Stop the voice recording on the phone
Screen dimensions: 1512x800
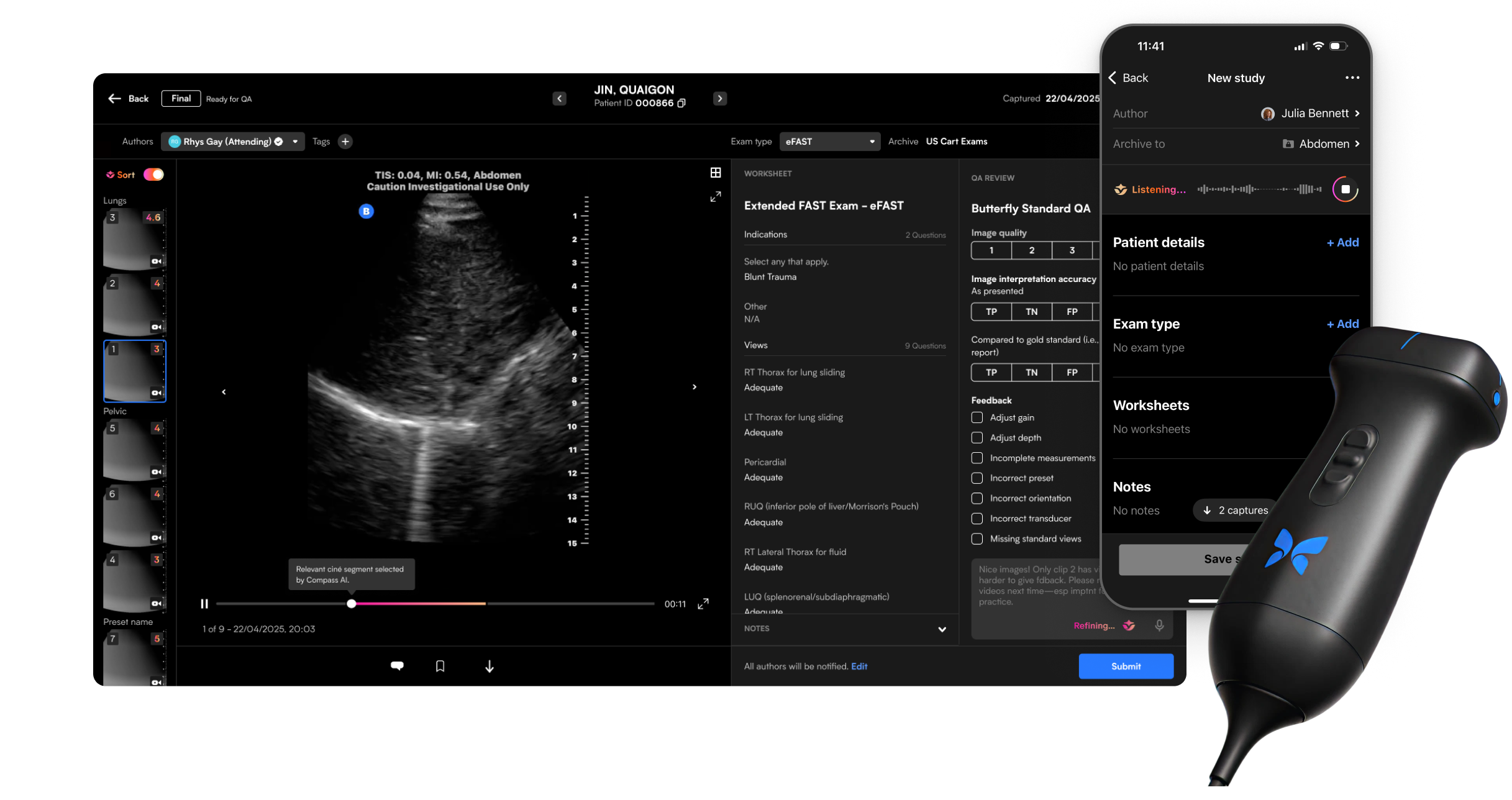pos(1345,189)
